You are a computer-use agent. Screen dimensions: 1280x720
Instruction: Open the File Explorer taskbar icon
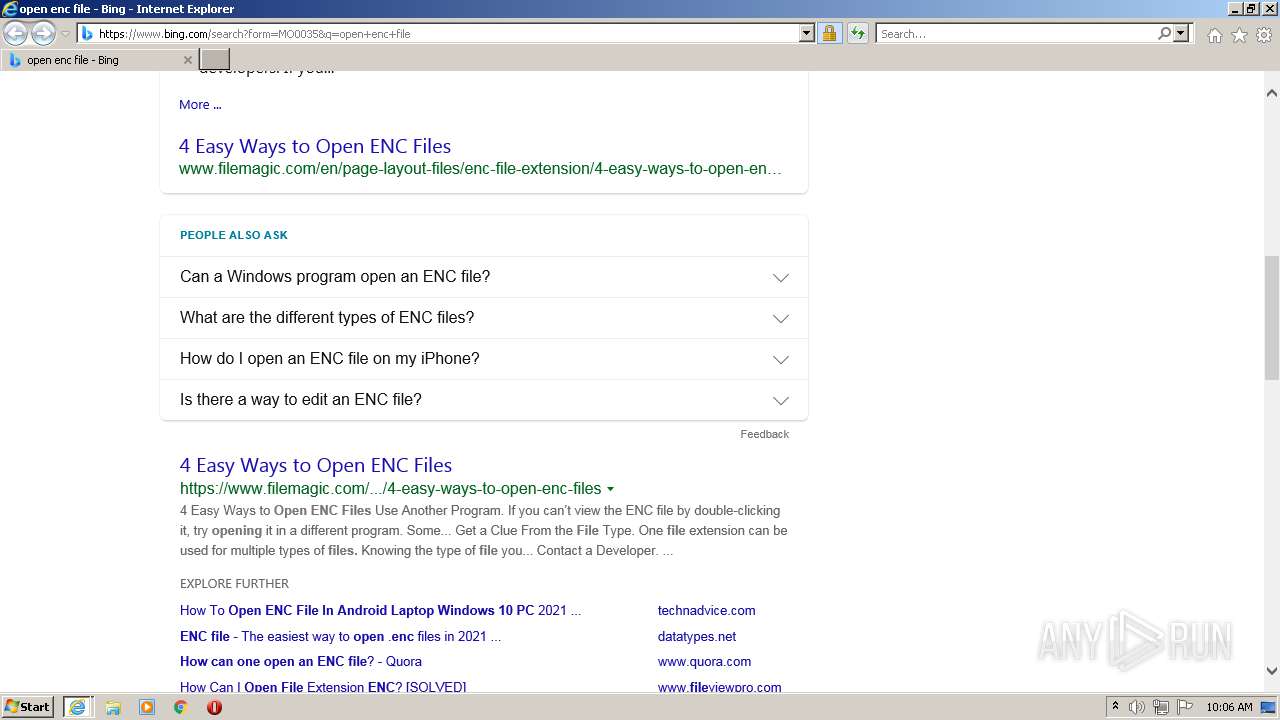[x=113, y=707]
